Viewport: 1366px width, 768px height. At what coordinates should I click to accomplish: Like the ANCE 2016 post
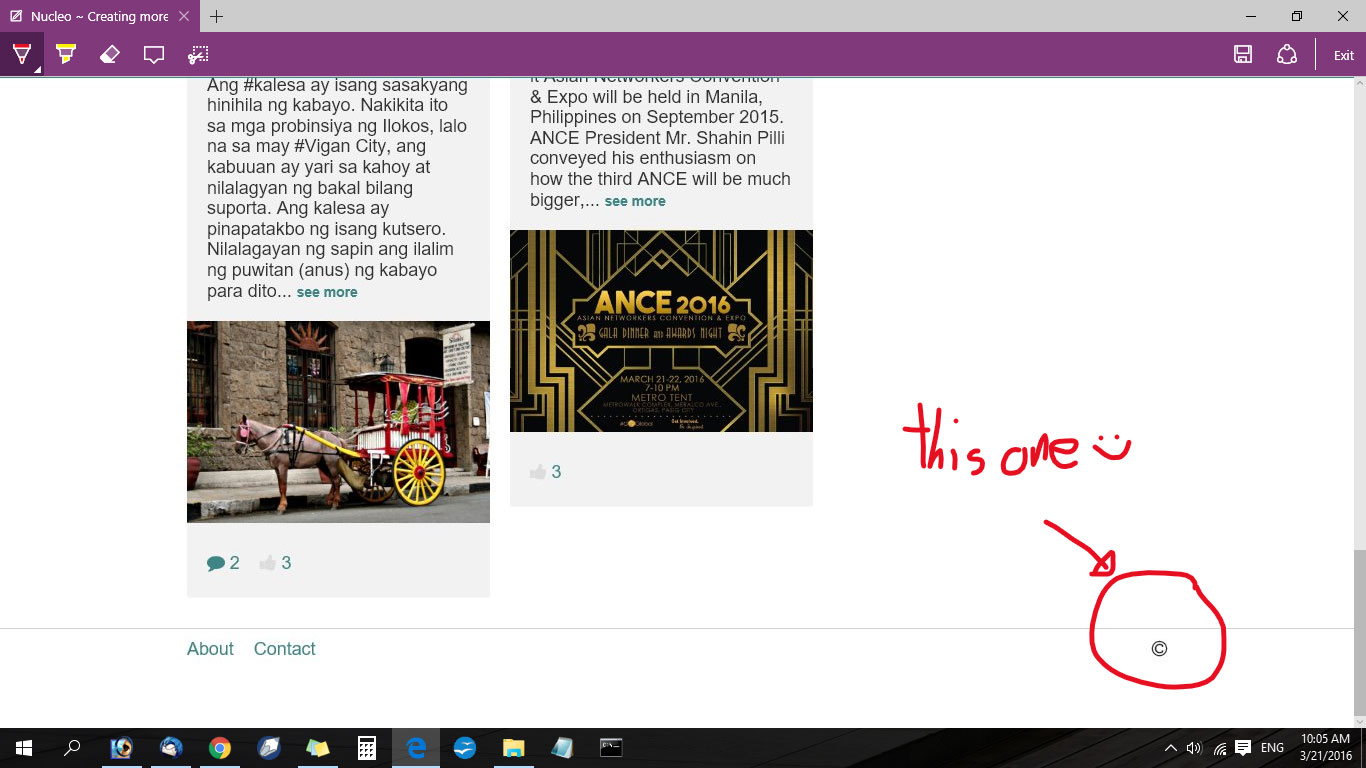pyautogui.click(x=545, y=472)
